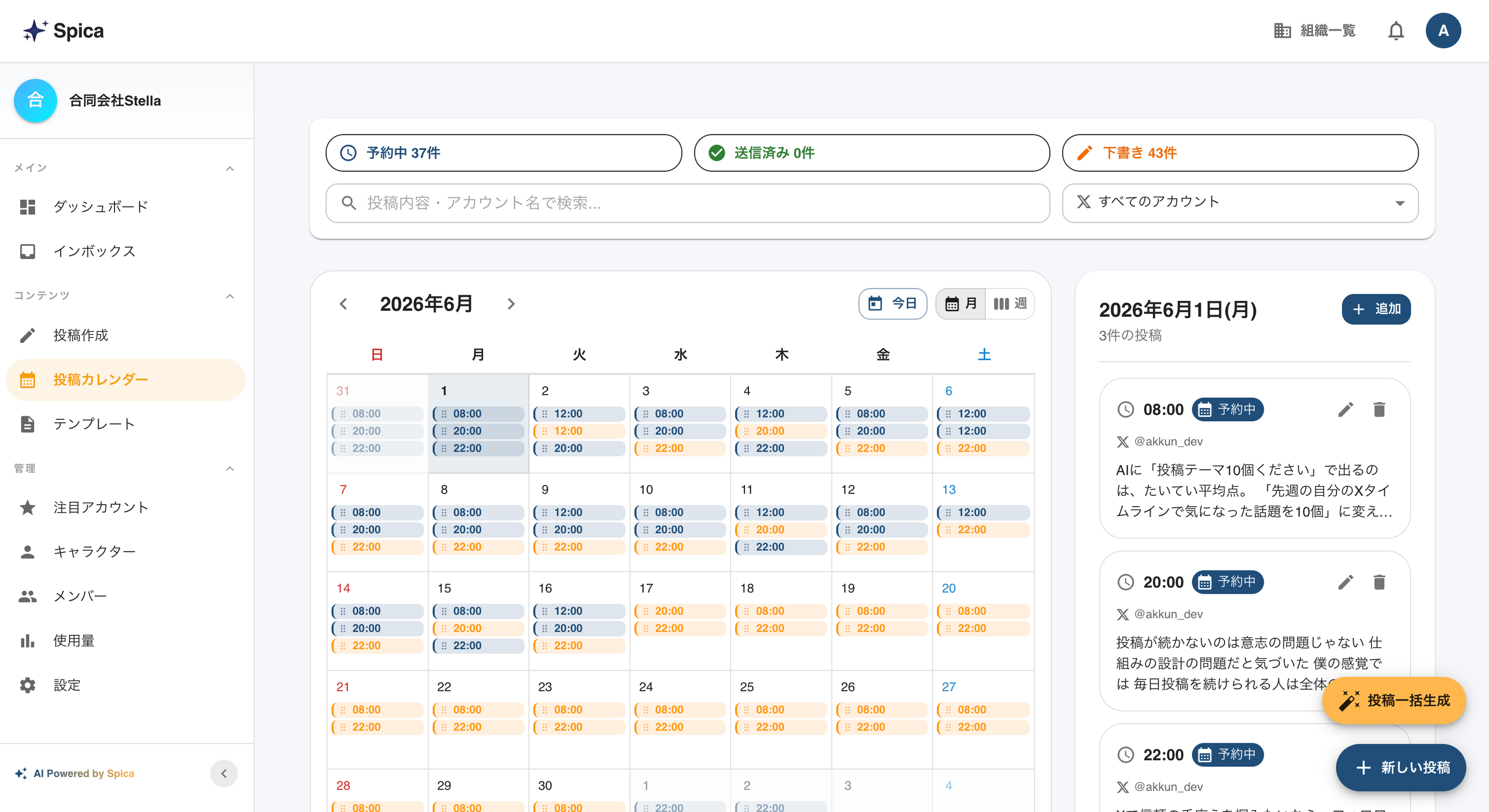This screenshot has width=1489, height=812.
Task: Open インボックス from the sidebar
Action: 126,251
